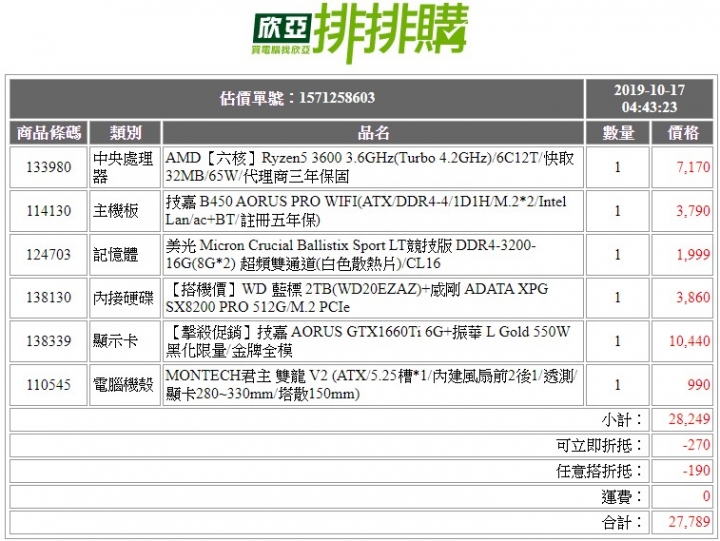Click quantity 1 in the Ryzen5 row
Image resolution: width=720 pixels, height=541 pixels.
pos(618,167)
